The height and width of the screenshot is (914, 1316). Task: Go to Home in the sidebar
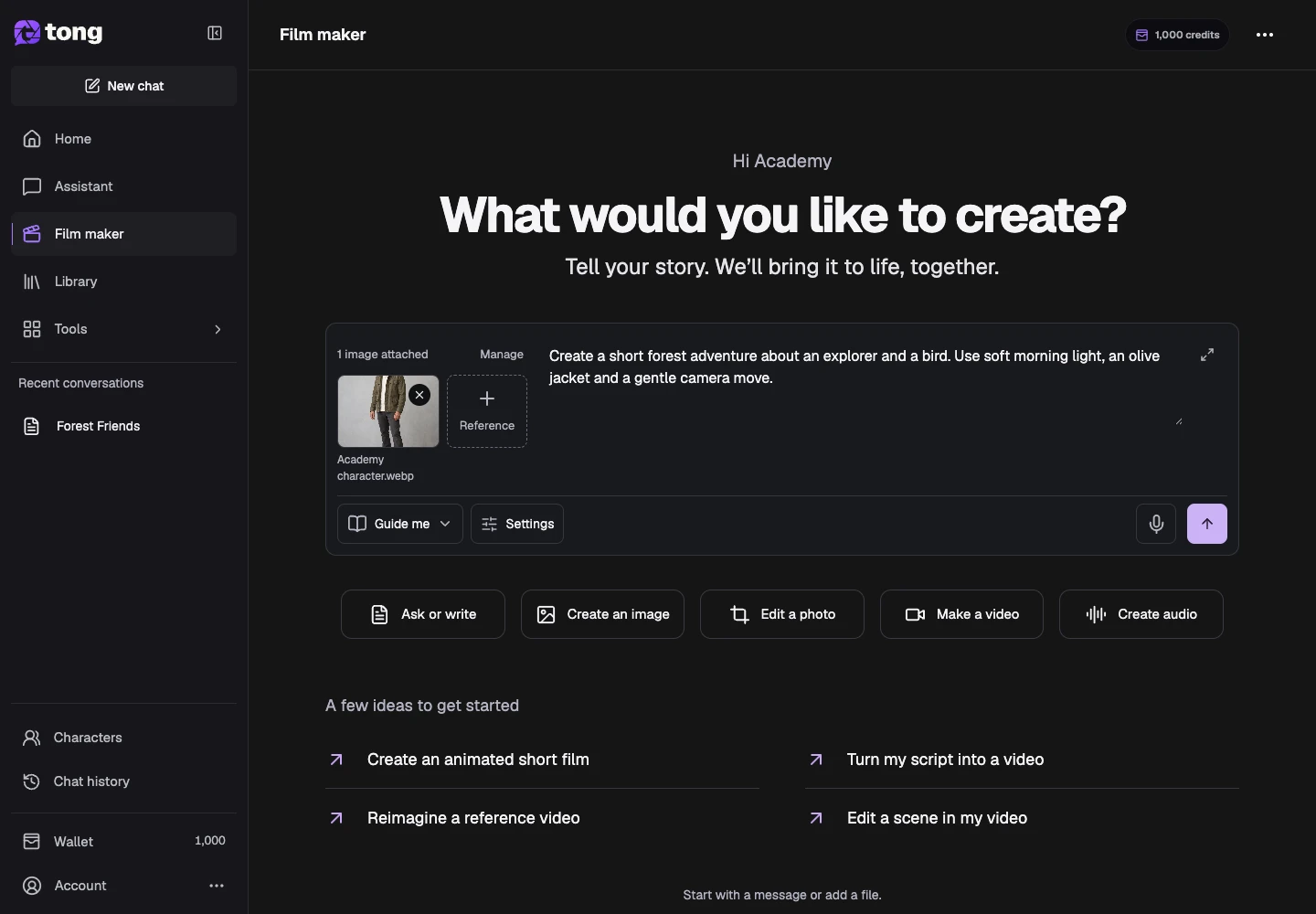[x=124, y=139]
